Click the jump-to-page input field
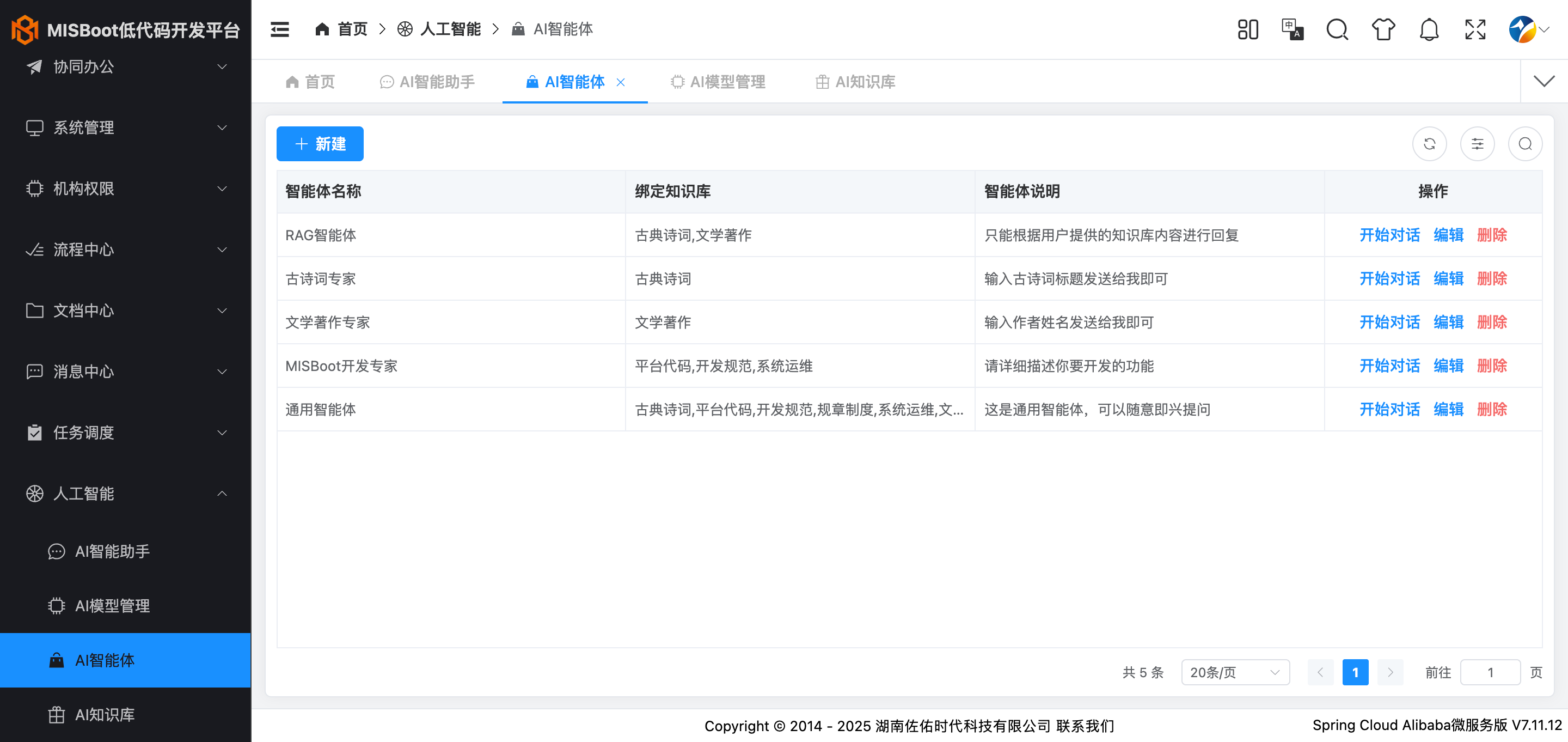 tap(1490, 672)
